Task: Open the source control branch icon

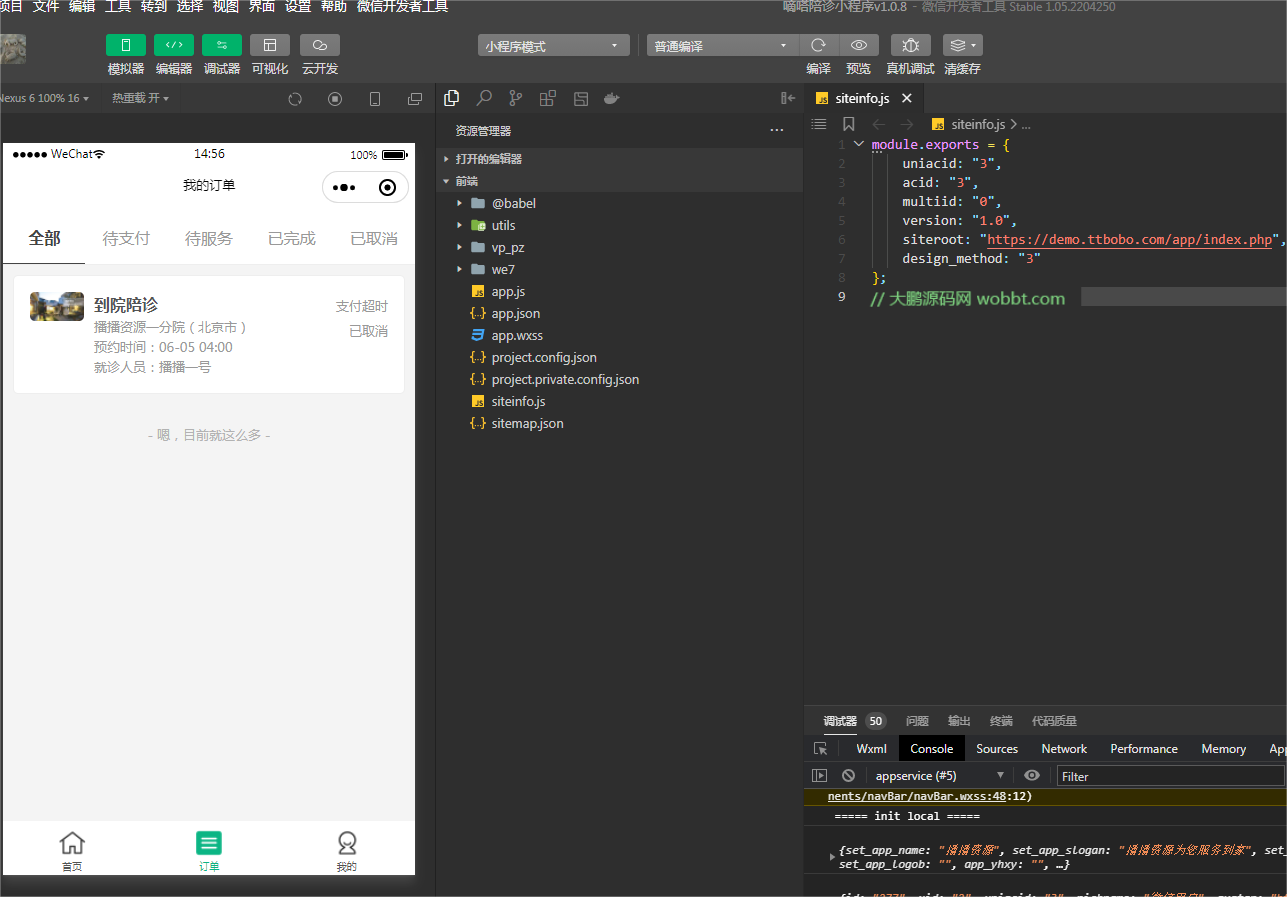Action: pyautogui.click(x=516, y=98)
